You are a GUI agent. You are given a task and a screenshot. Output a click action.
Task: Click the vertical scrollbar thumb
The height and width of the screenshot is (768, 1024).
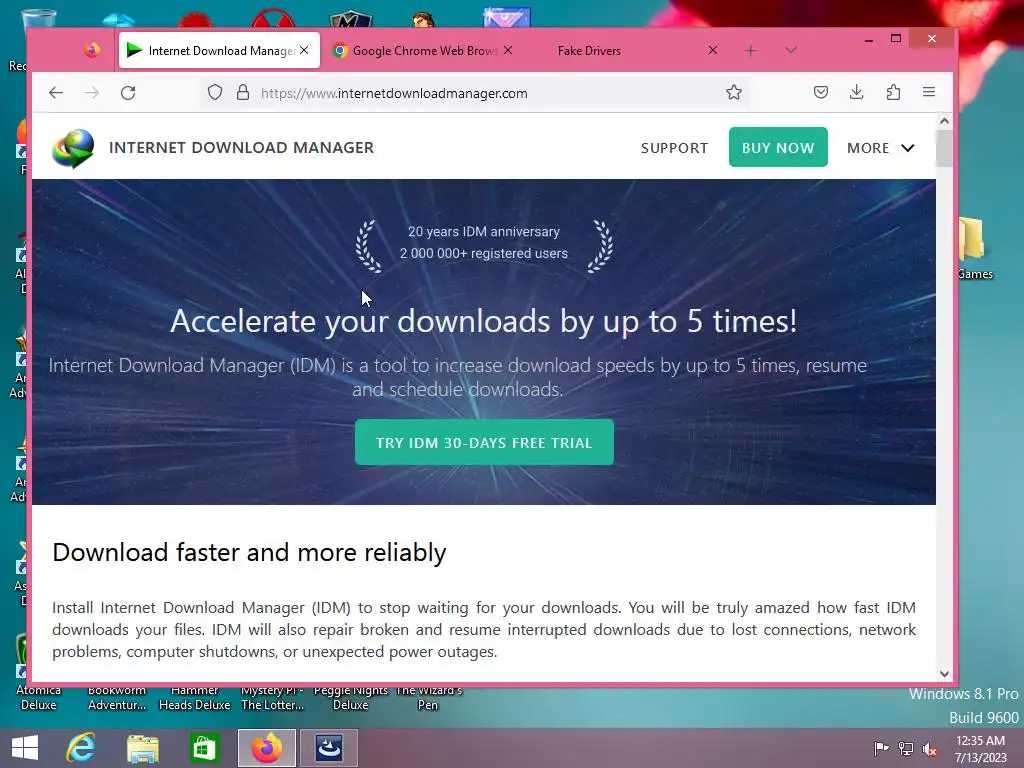(x=944, y=148)
